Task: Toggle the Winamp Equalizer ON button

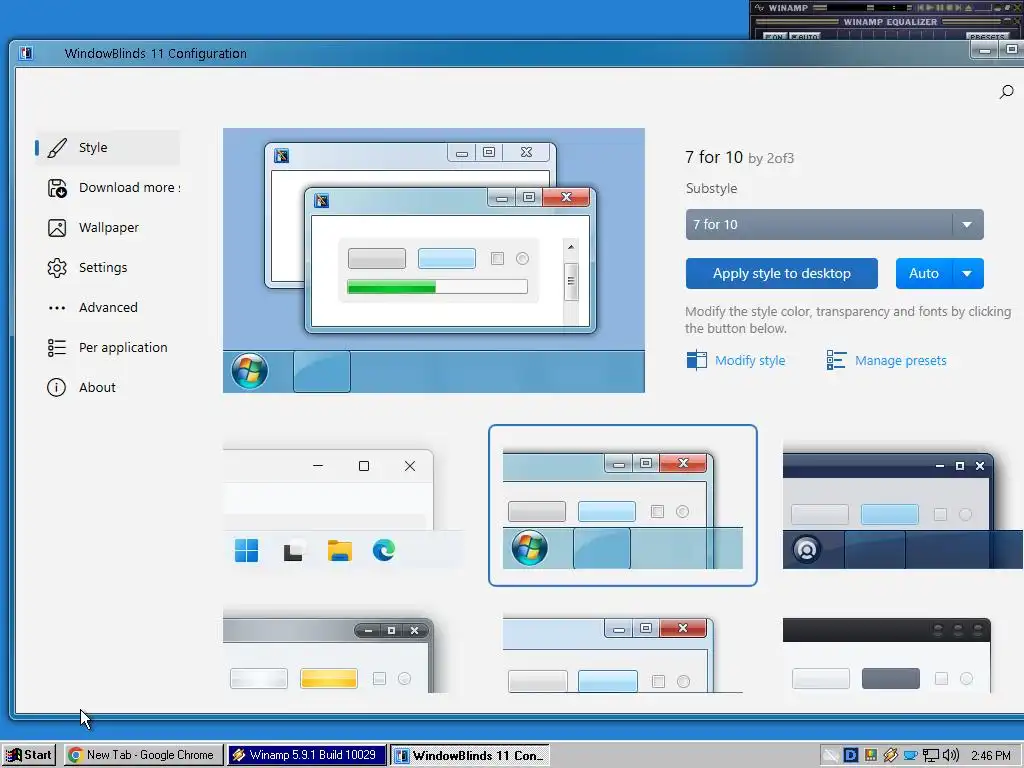Action: [775, 36]
